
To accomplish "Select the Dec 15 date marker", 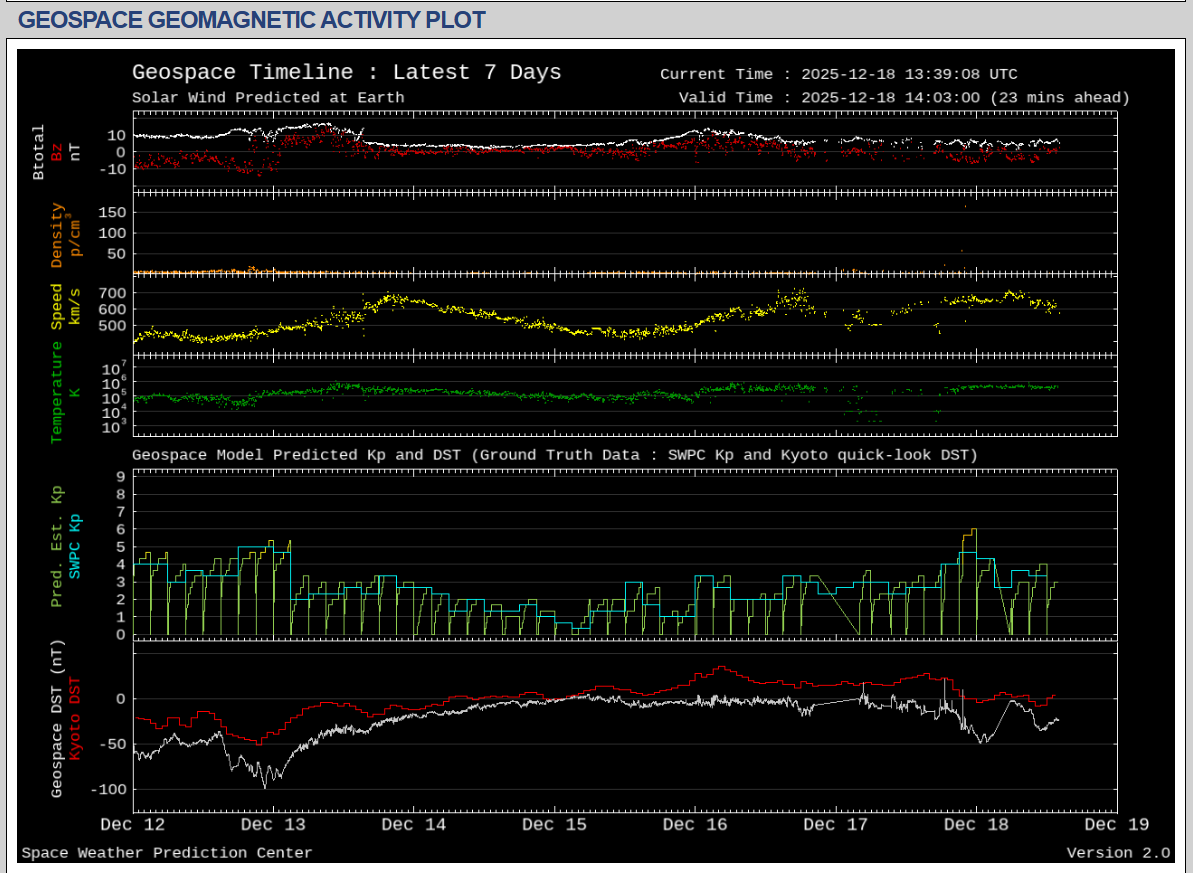I will pyautogui.click(x=554, y=825).
